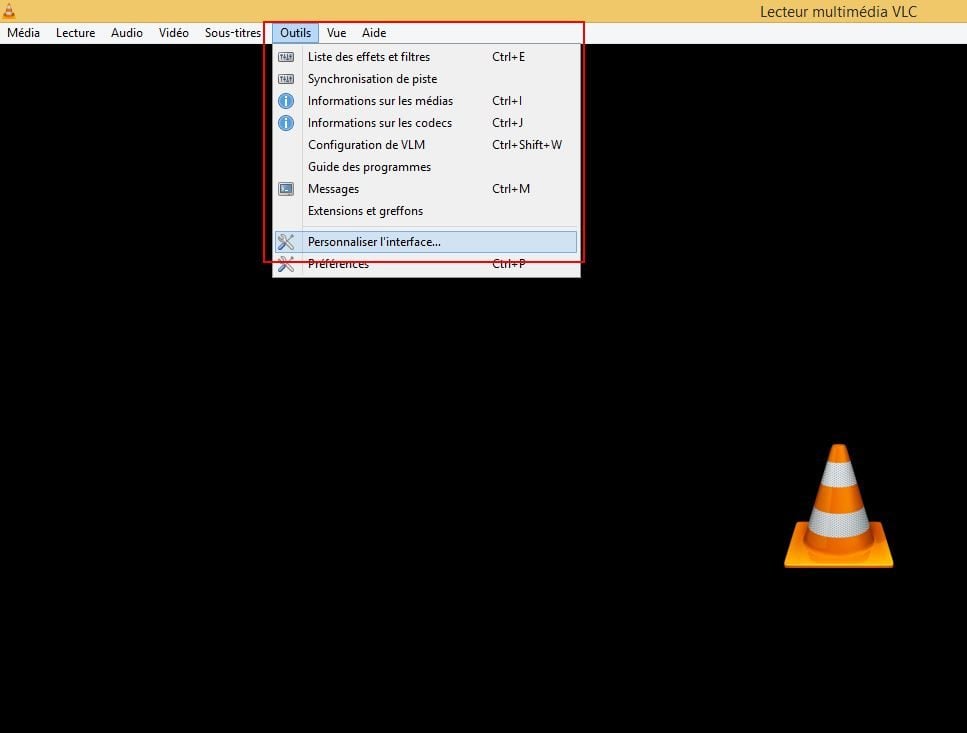This screenshot has height=733, width=967.
Task: Click the tools icon beside Préférences
Action: 286,264
